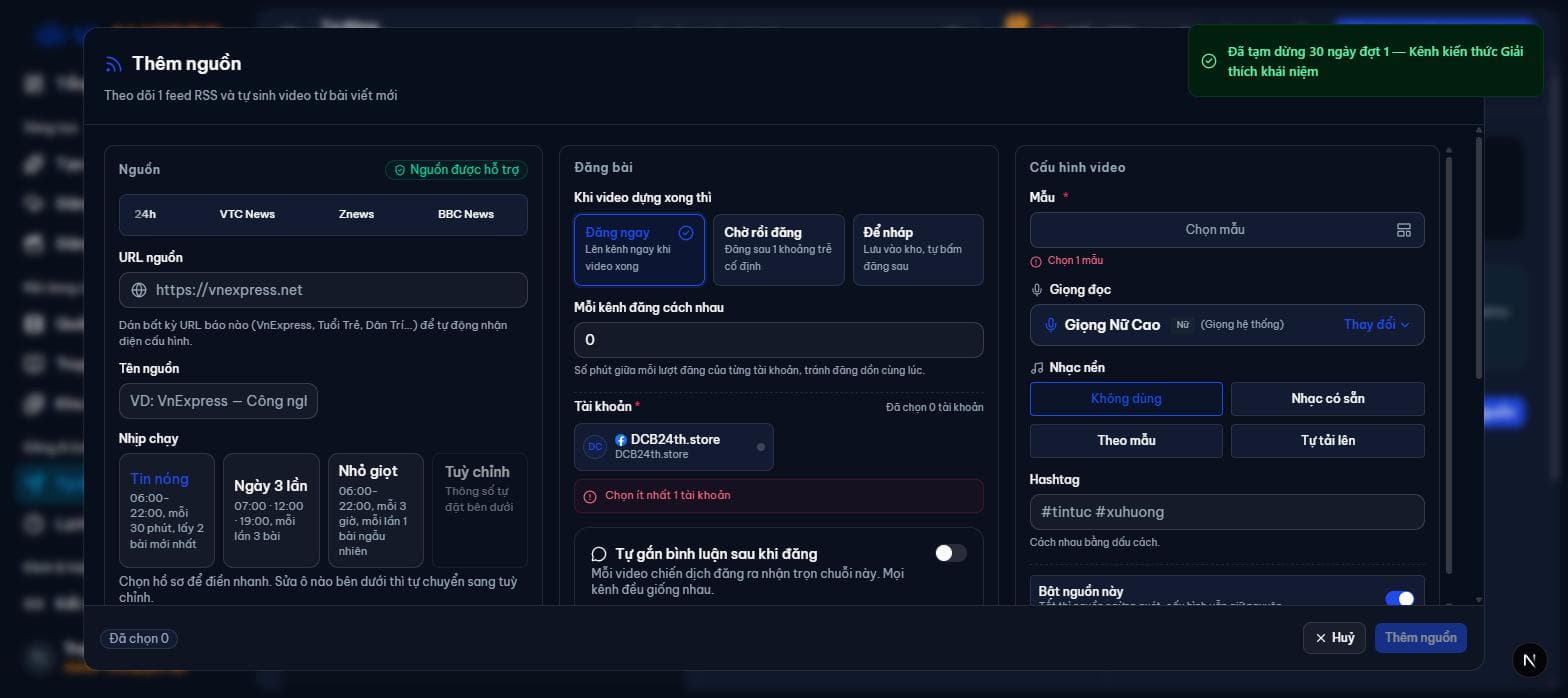Switch to the 24h source tab
Image resolution: width=1568 pixels, height=698 pixels.
[x=145, y=214]
